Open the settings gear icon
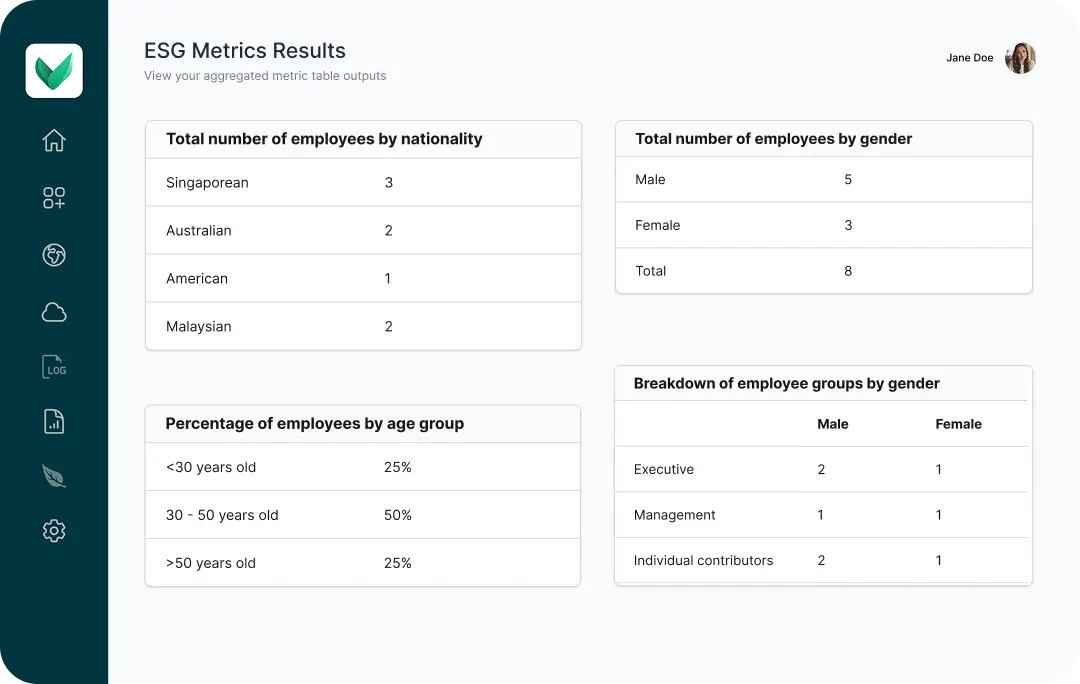Image resolution: width=1080 pixels, height=684 pixels. 54,531
